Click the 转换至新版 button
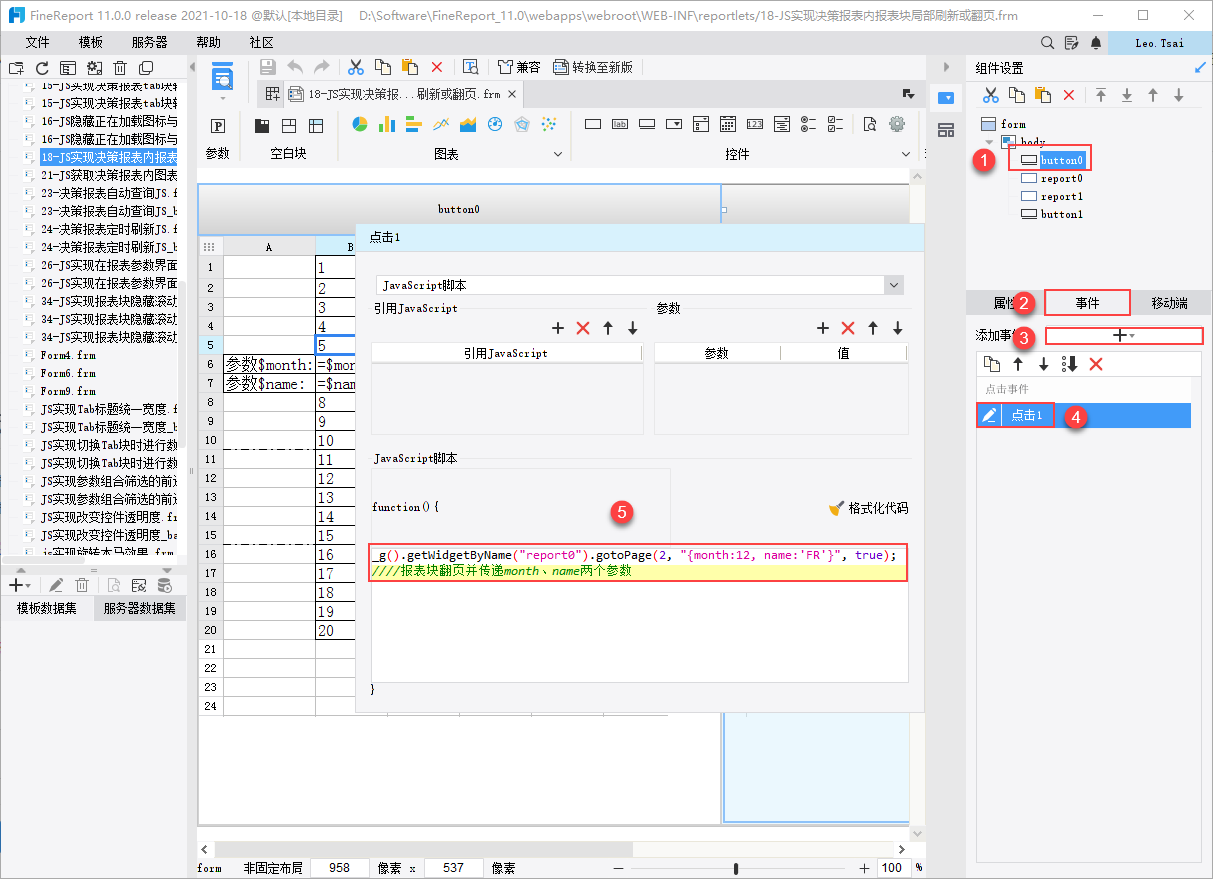Screen dimensions: 1213x879 [x=593, y=67]
